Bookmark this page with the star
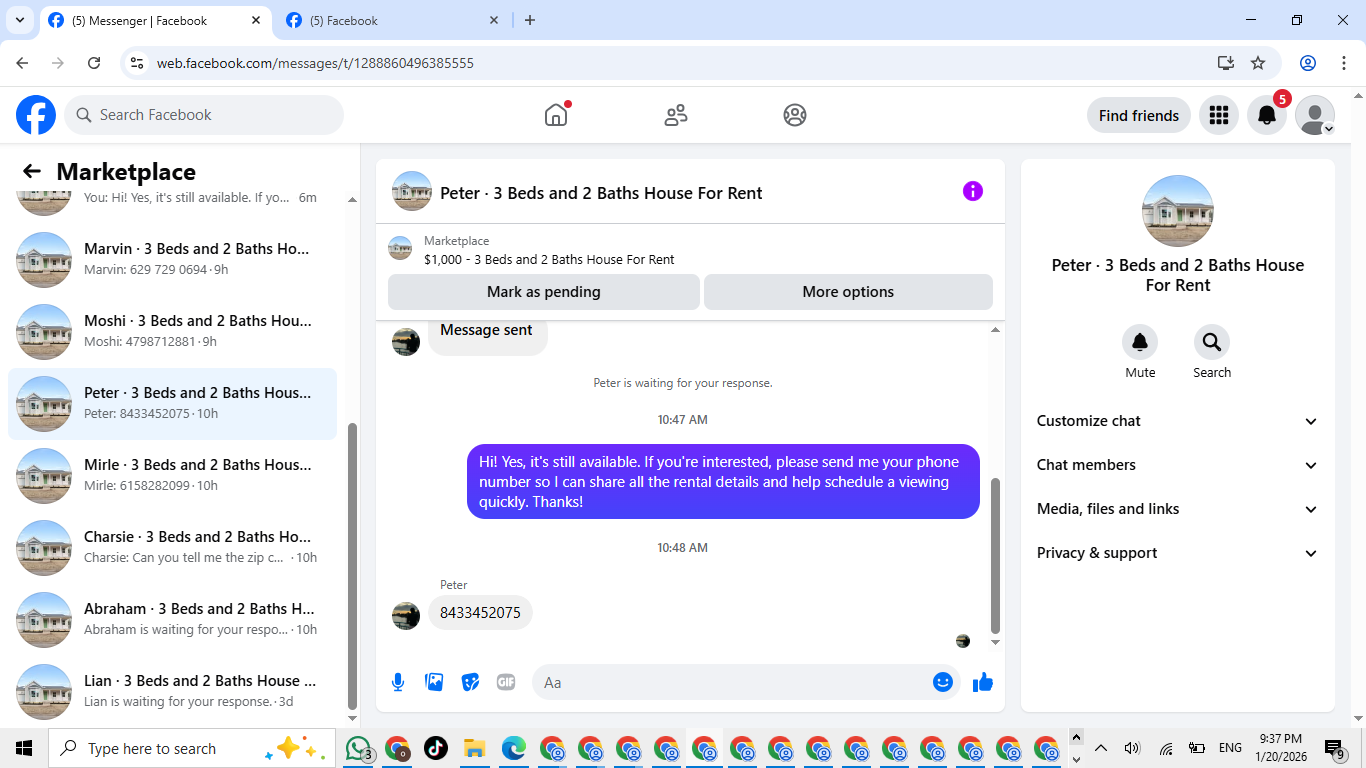 click(x=1258, y=63)
